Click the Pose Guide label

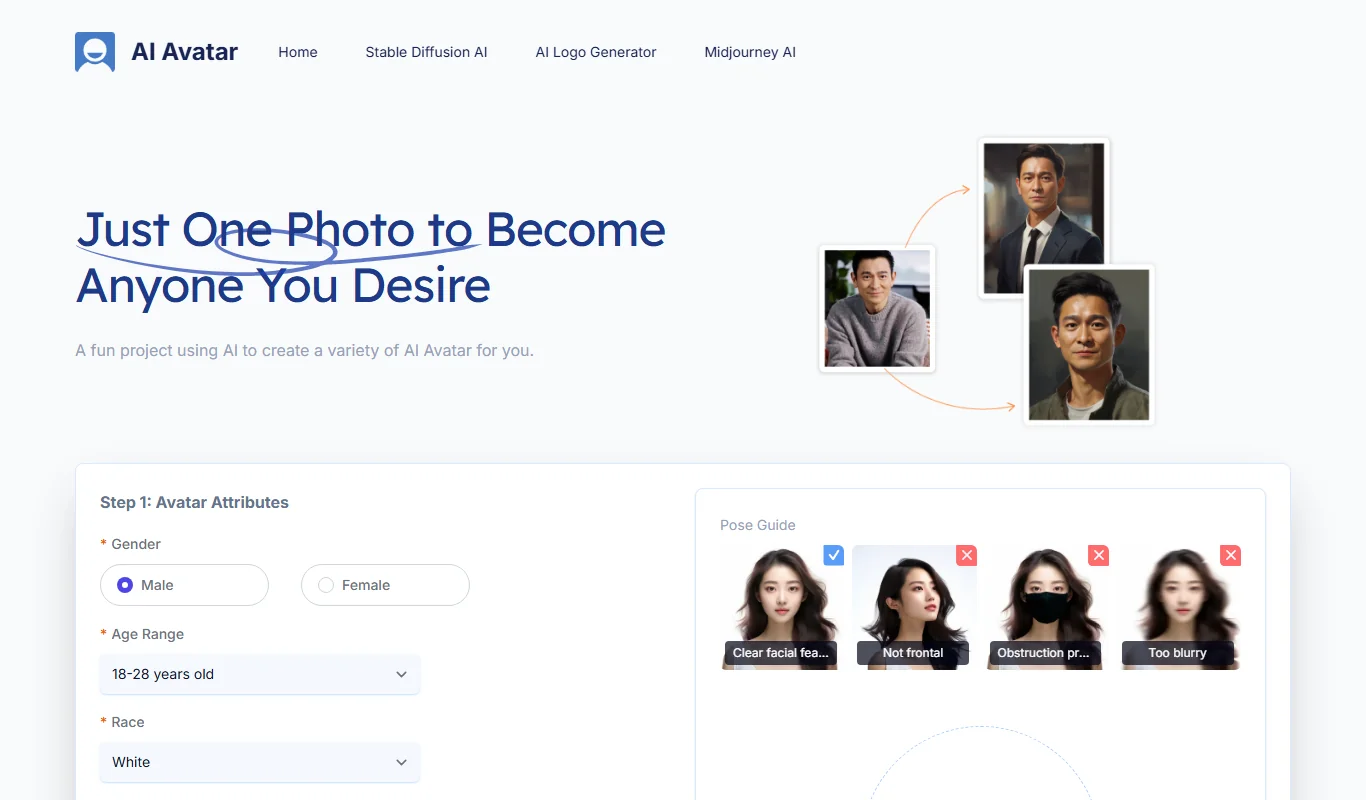coord(758,525)
